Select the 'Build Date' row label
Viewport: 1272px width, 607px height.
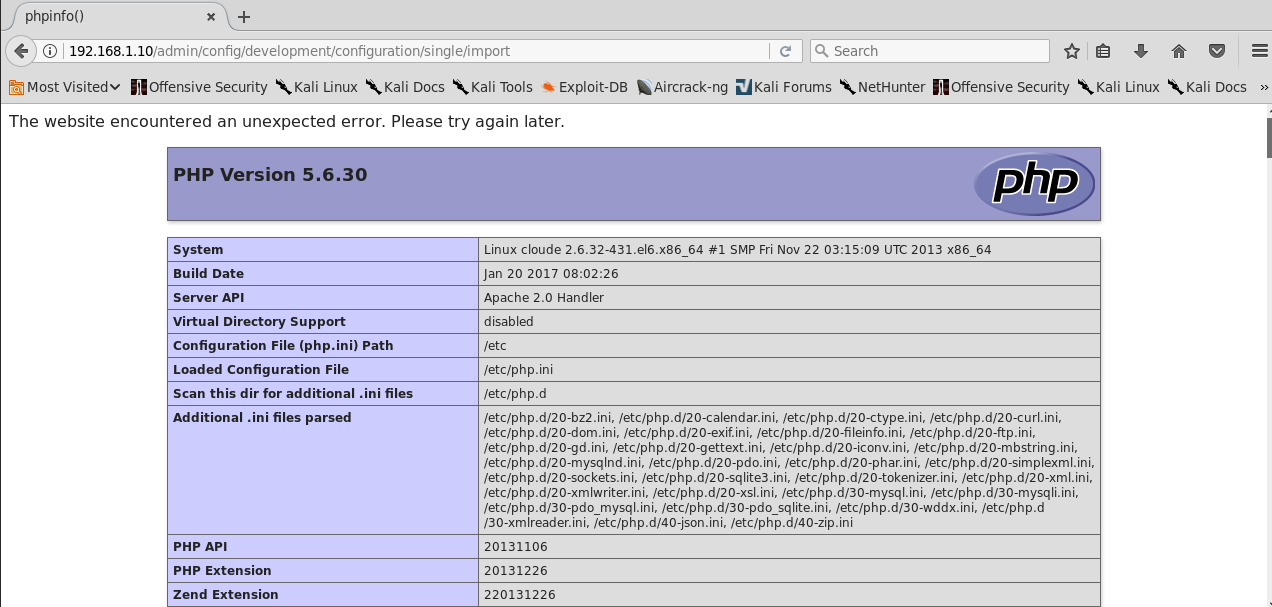pos(208,274)
